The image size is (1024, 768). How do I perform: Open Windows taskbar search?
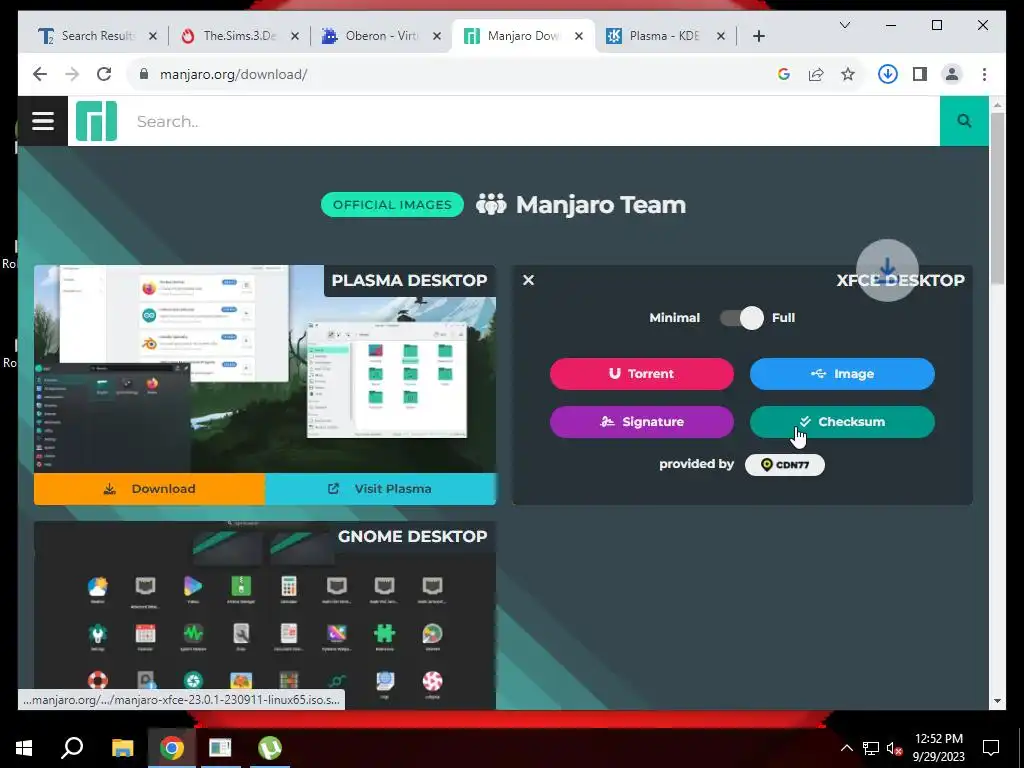coord(72,748)
